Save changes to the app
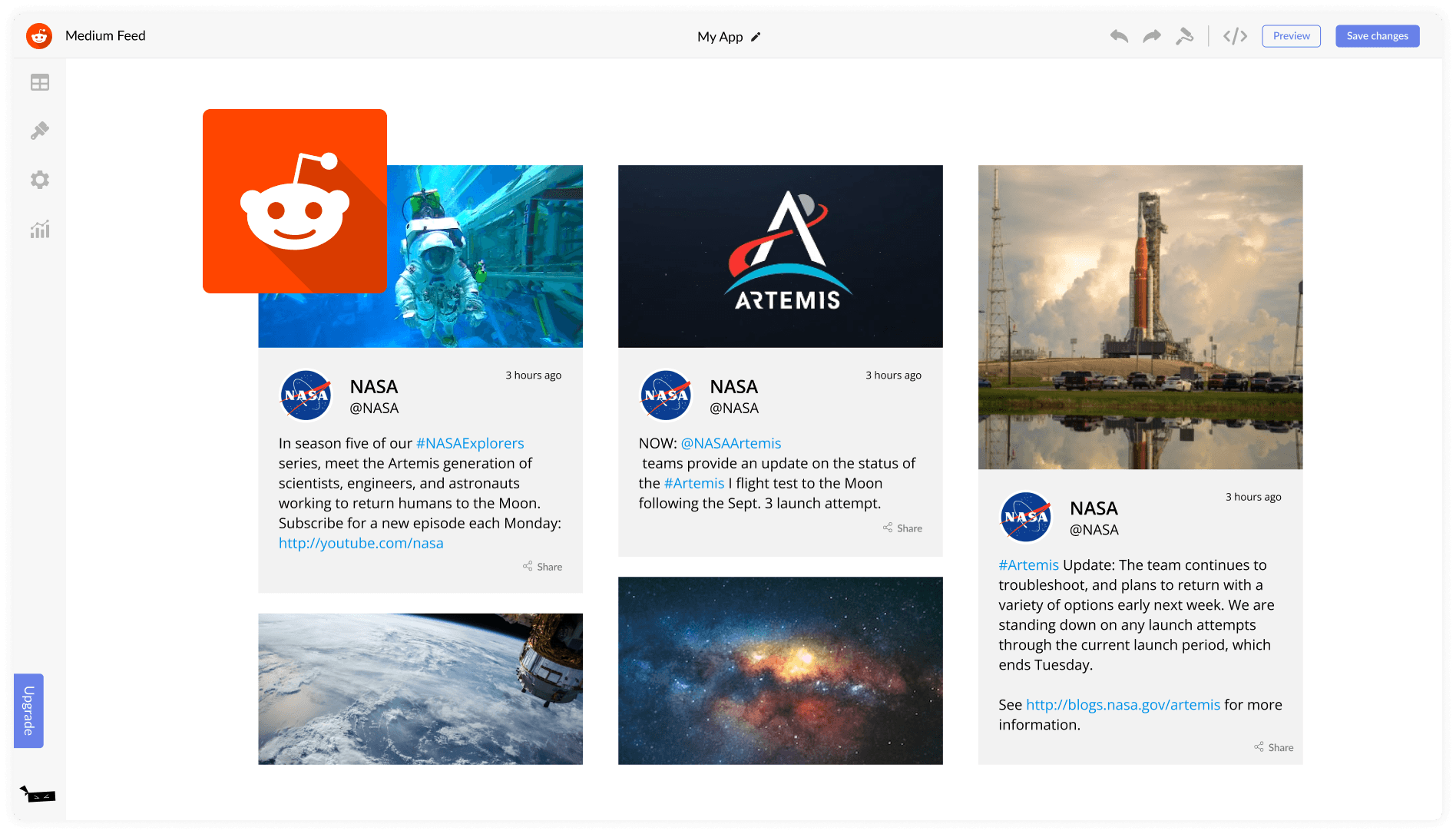The height and width of the screenshot is (834, 1456). 1377,35
